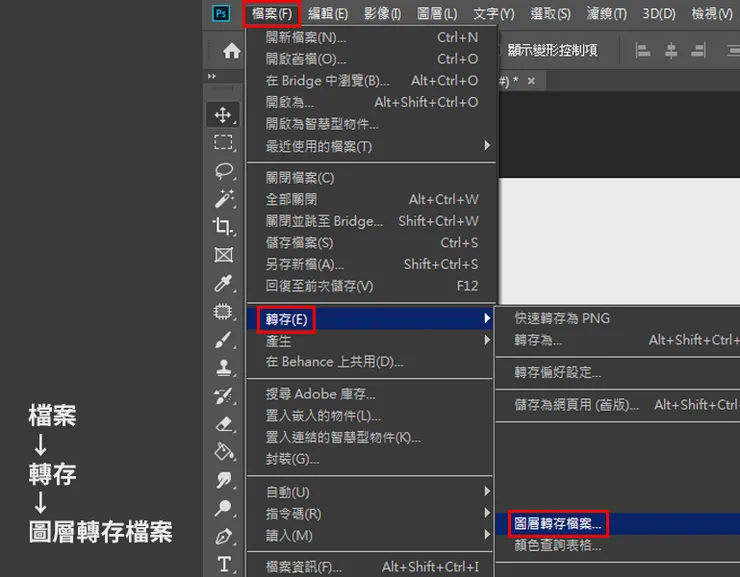Select the Spot Healing Brush tool

click(x=223, y=312)
